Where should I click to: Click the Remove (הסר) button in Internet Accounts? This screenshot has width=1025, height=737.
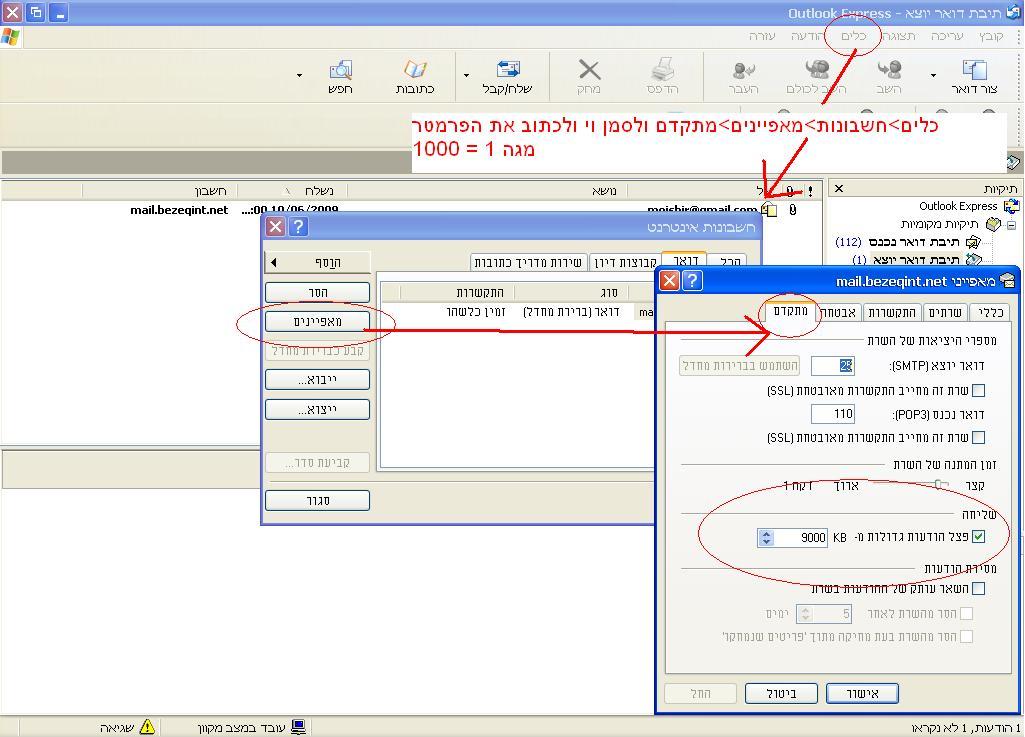click(318, 292)
